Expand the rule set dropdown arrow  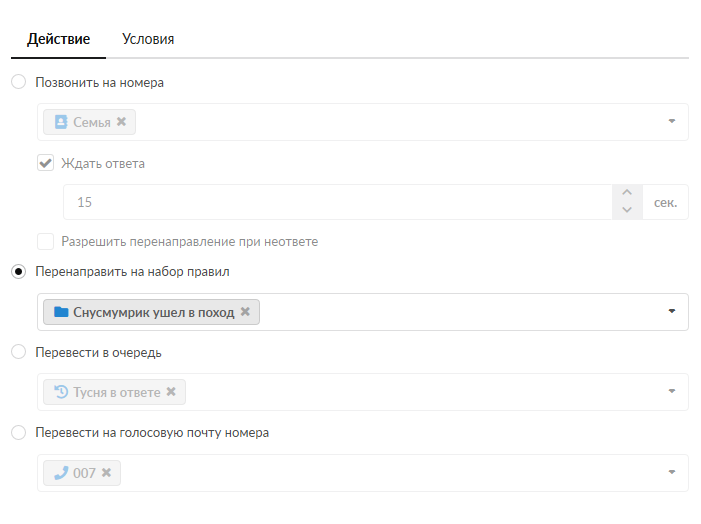672,312
